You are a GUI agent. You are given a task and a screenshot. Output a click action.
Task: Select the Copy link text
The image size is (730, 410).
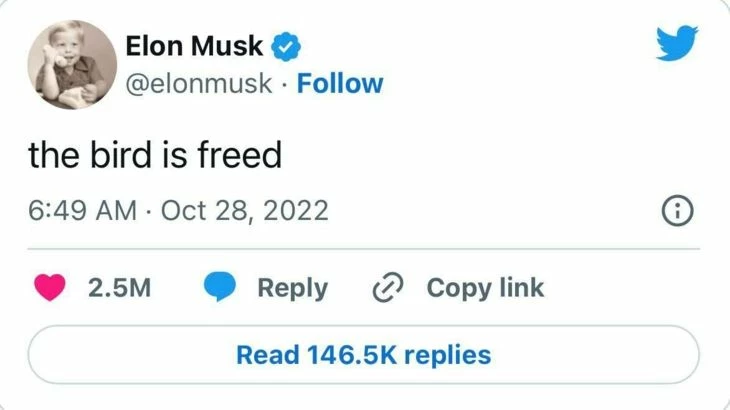(485, 288)
